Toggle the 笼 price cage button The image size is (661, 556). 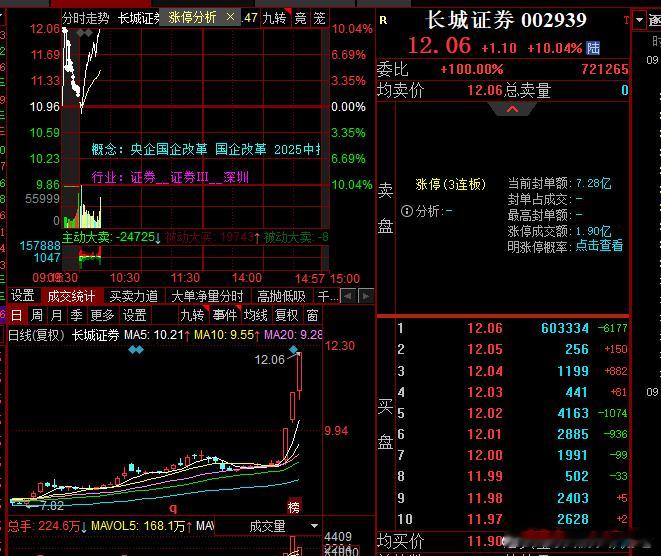(319, 19)
